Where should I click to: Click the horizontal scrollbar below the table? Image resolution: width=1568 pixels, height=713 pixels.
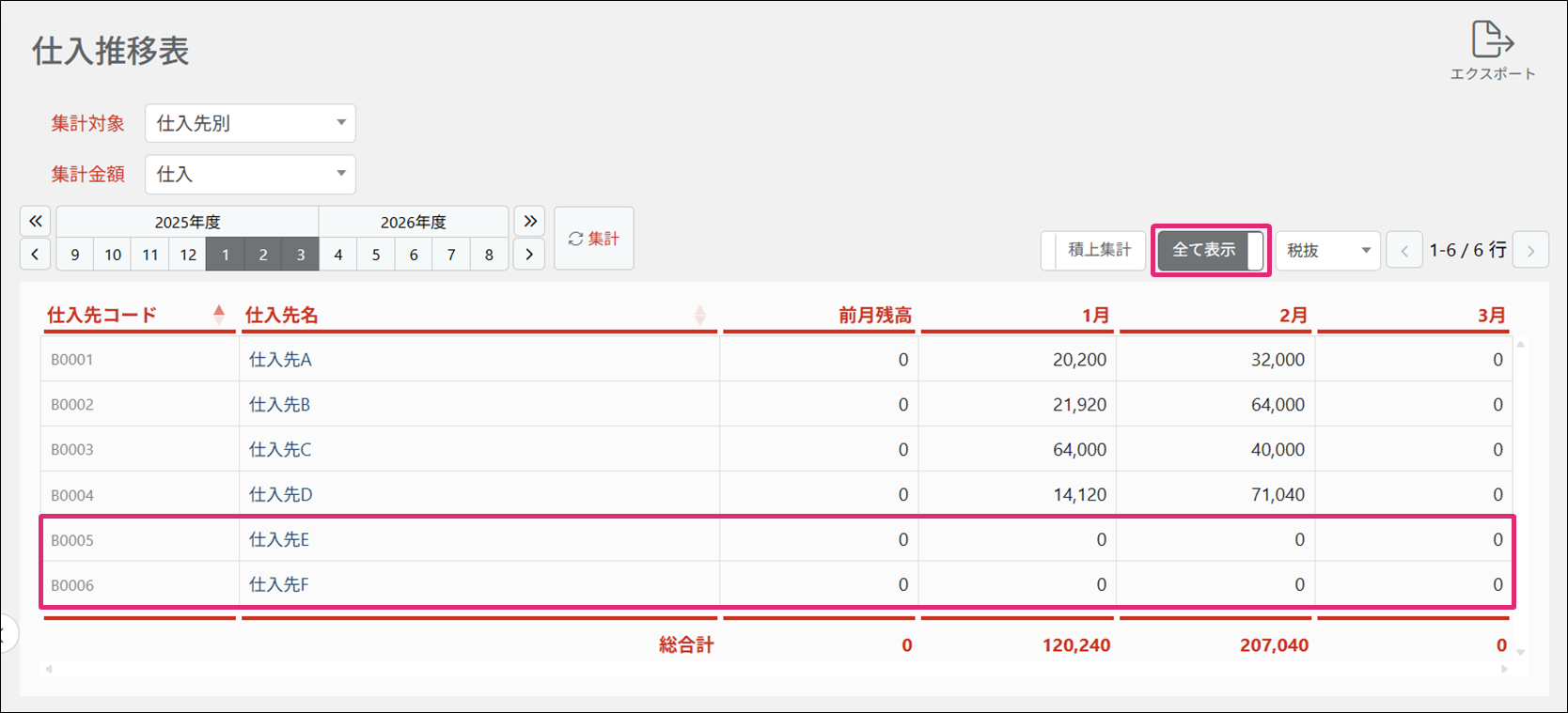tap(776, 669)
